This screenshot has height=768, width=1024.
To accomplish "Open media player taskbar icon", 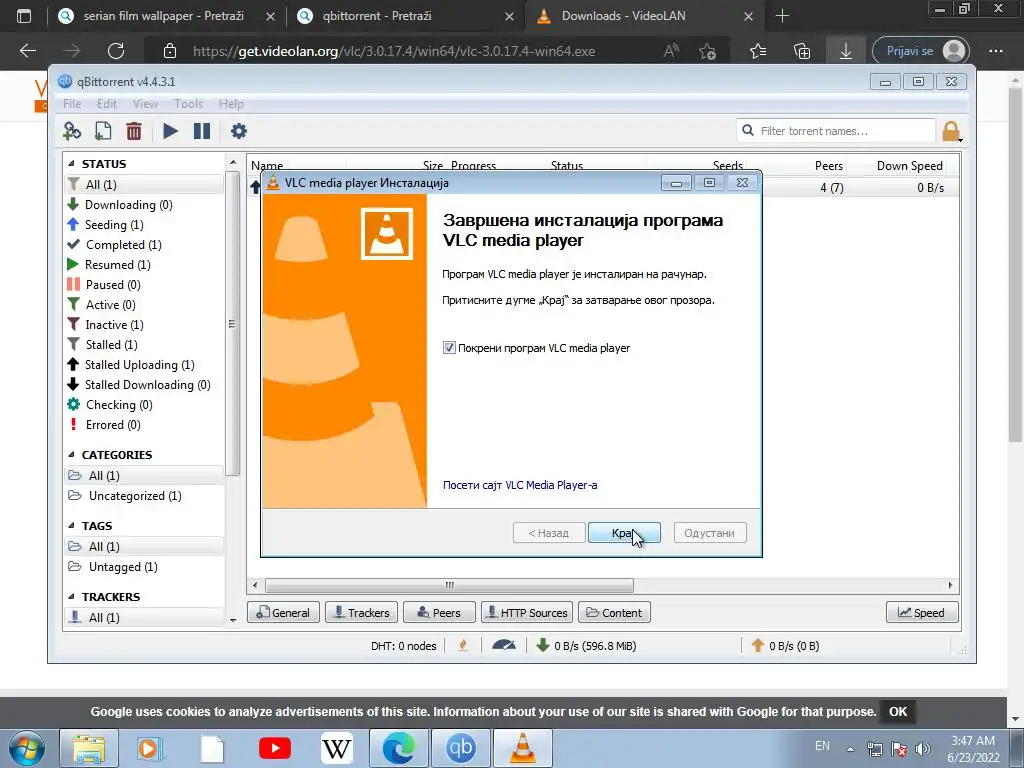I will pos(150,748).
